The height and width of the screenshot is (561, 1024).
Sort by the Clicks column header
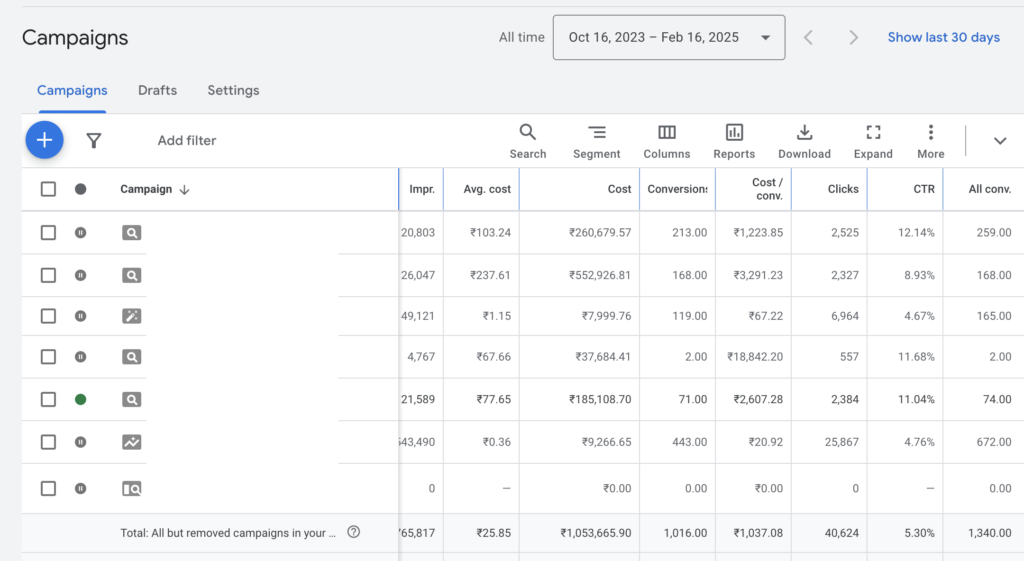coord(843,189)
